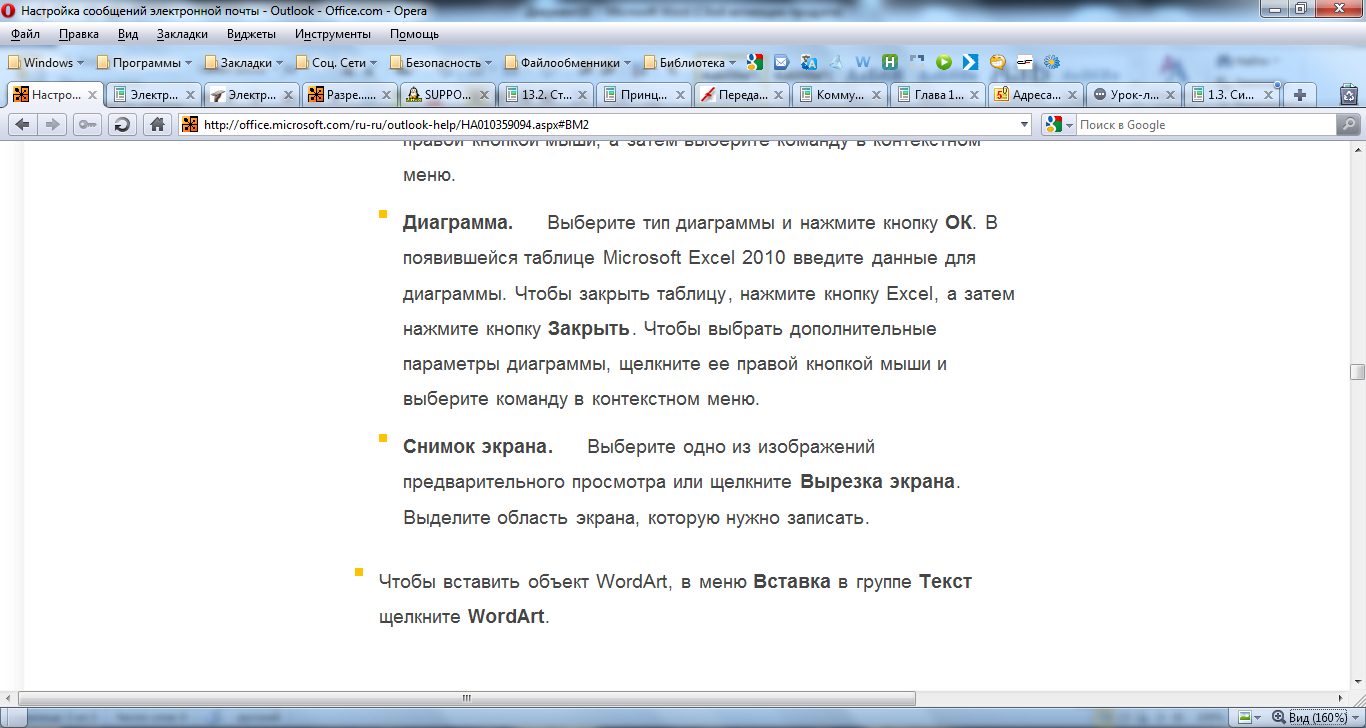1366x728 pixels.
Task: Open the search engine selector dropdown
Action: pos(1058,125)
